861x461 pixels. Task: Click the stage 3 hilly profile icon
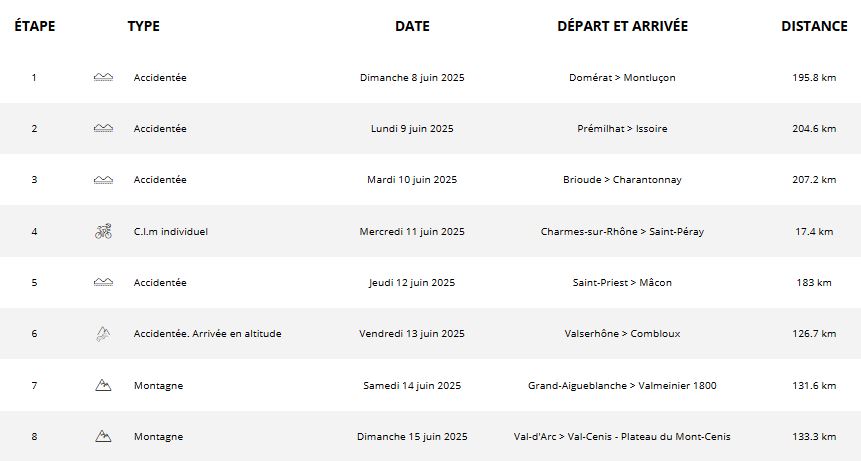[103, 180]
